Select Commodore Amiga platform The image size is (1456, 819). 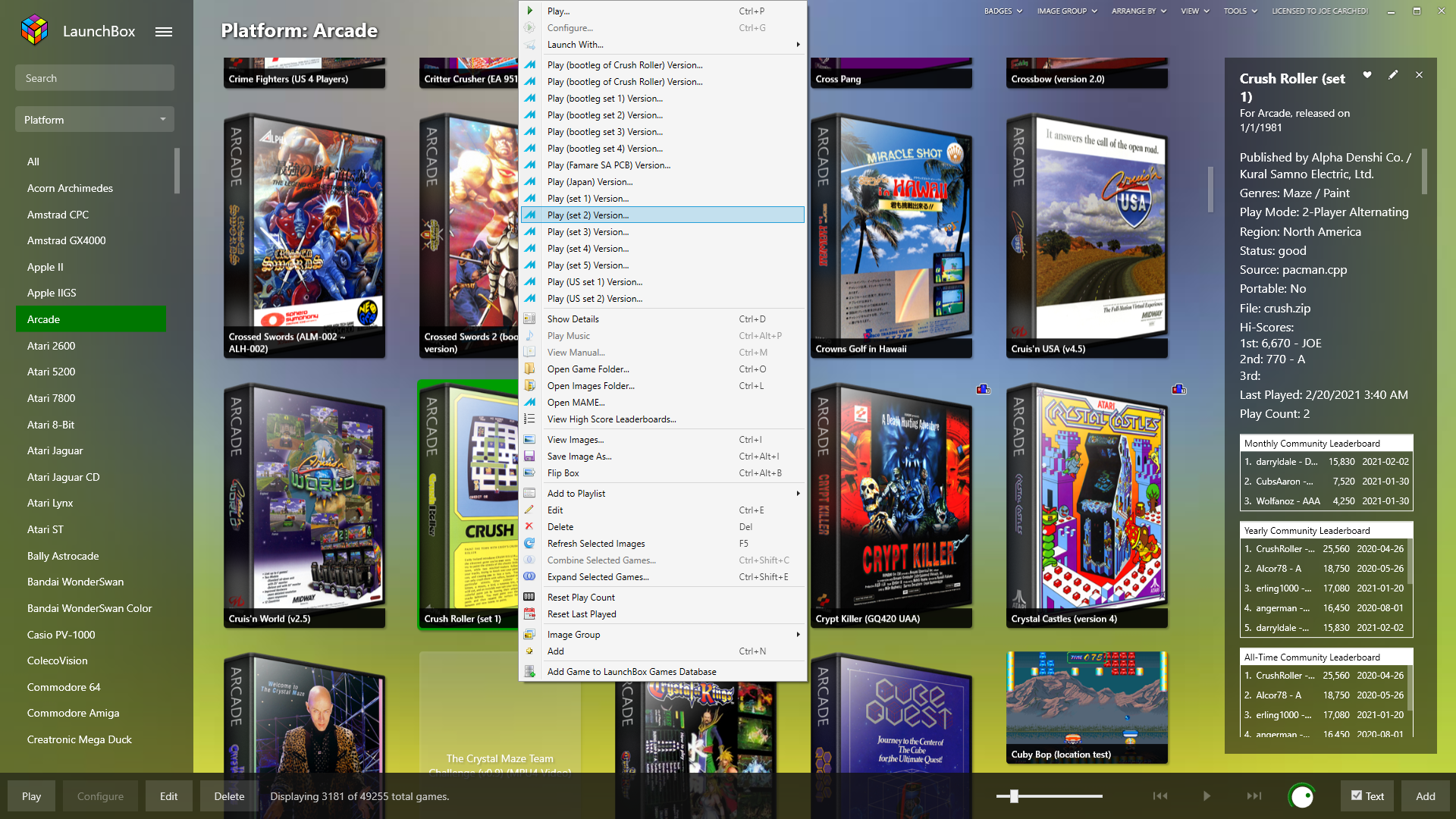tap(91, 713)
